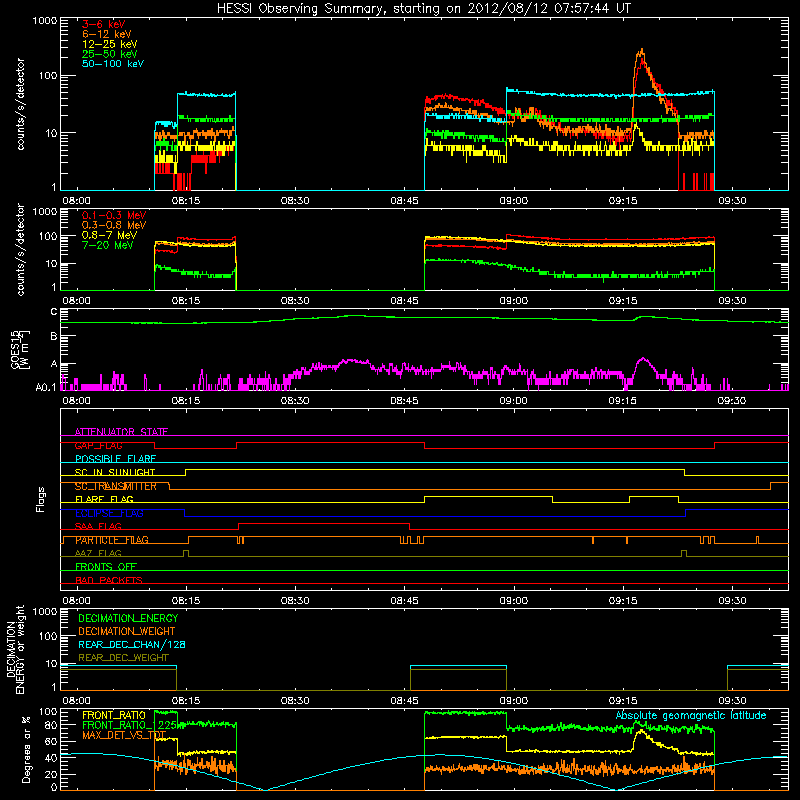This screenshot has width=800, height=800.
Task: Click the 0.3-0.8 MeV legend label
Action: [x=114, y=225]
